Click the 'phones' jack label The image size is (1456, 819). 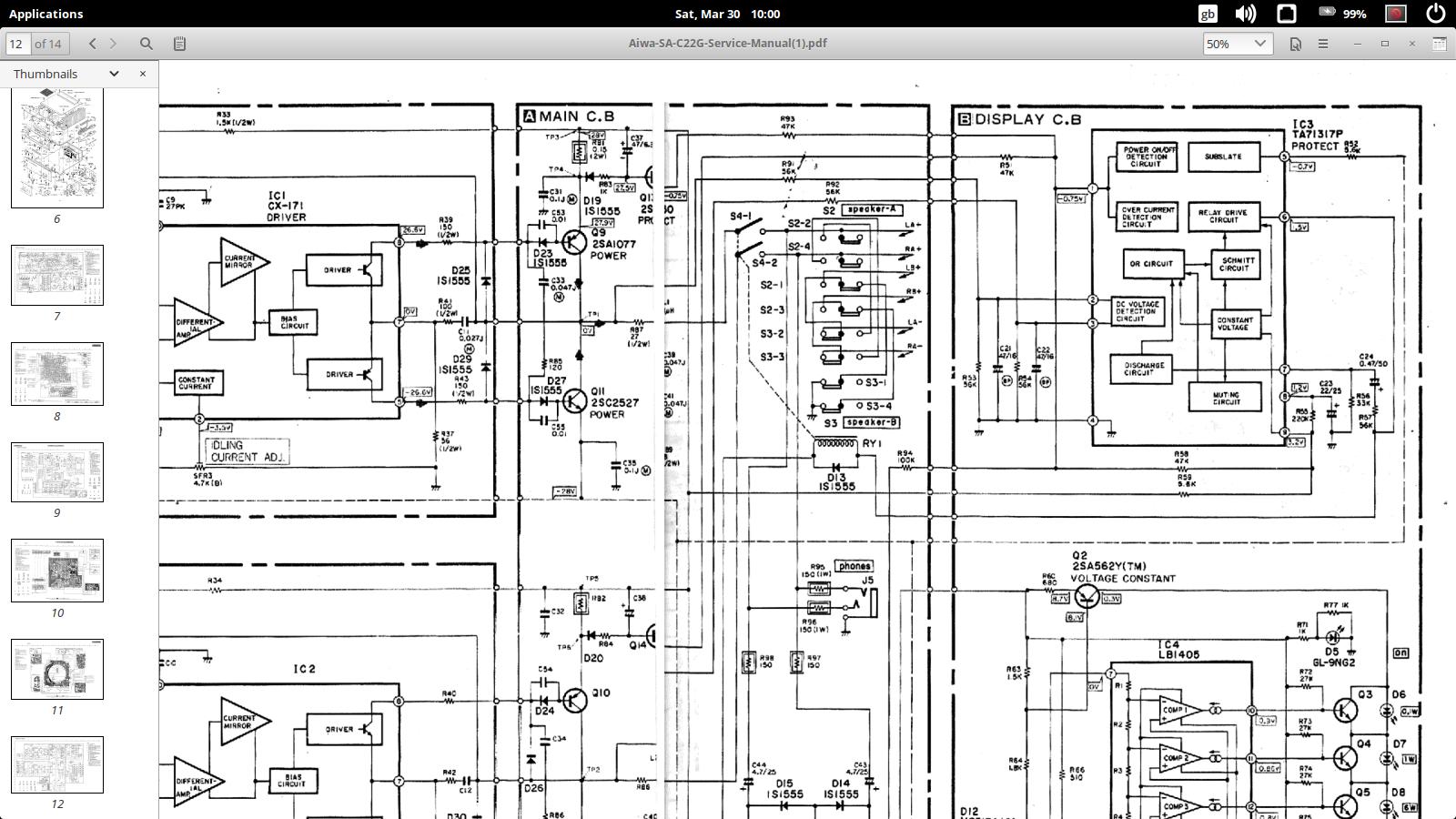(854, 566)
